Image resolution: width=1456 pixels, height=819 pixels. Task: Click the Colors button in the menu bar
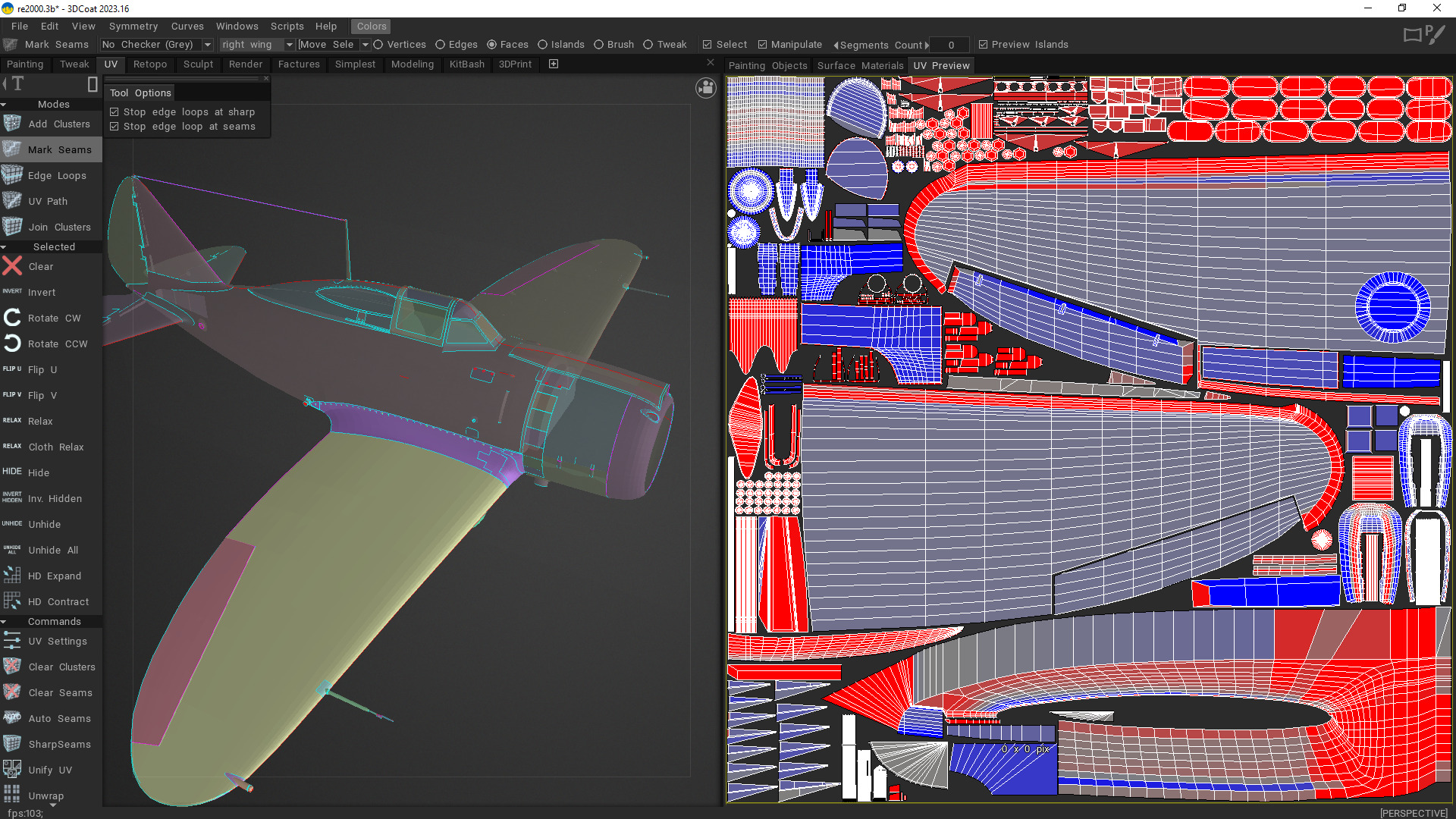pyautogui.click(x=372, y=26)
